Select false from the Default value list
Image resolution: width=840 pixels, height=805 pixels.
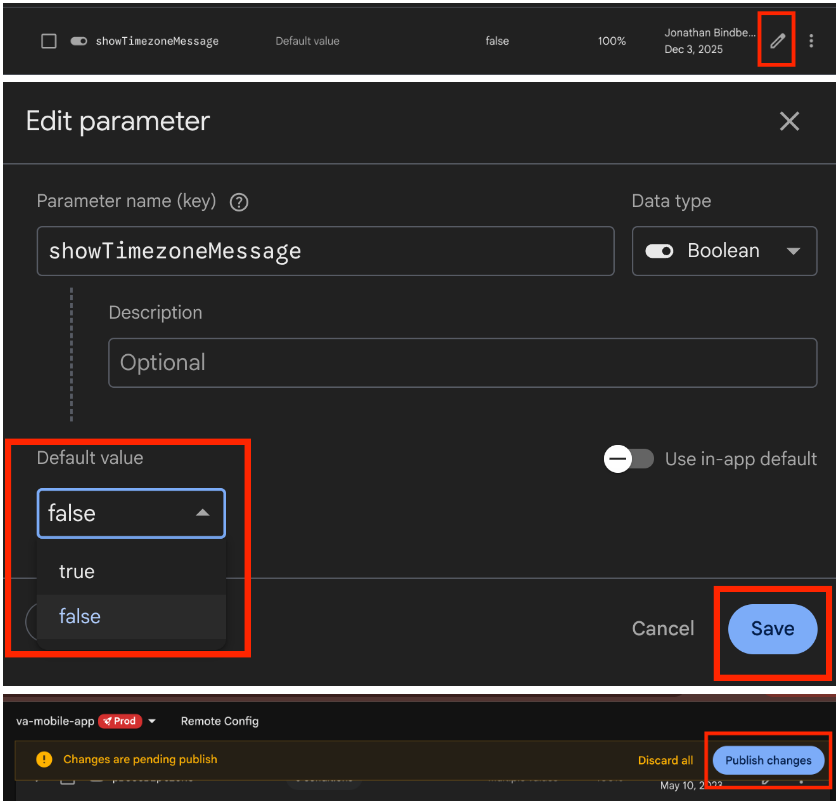131,616
